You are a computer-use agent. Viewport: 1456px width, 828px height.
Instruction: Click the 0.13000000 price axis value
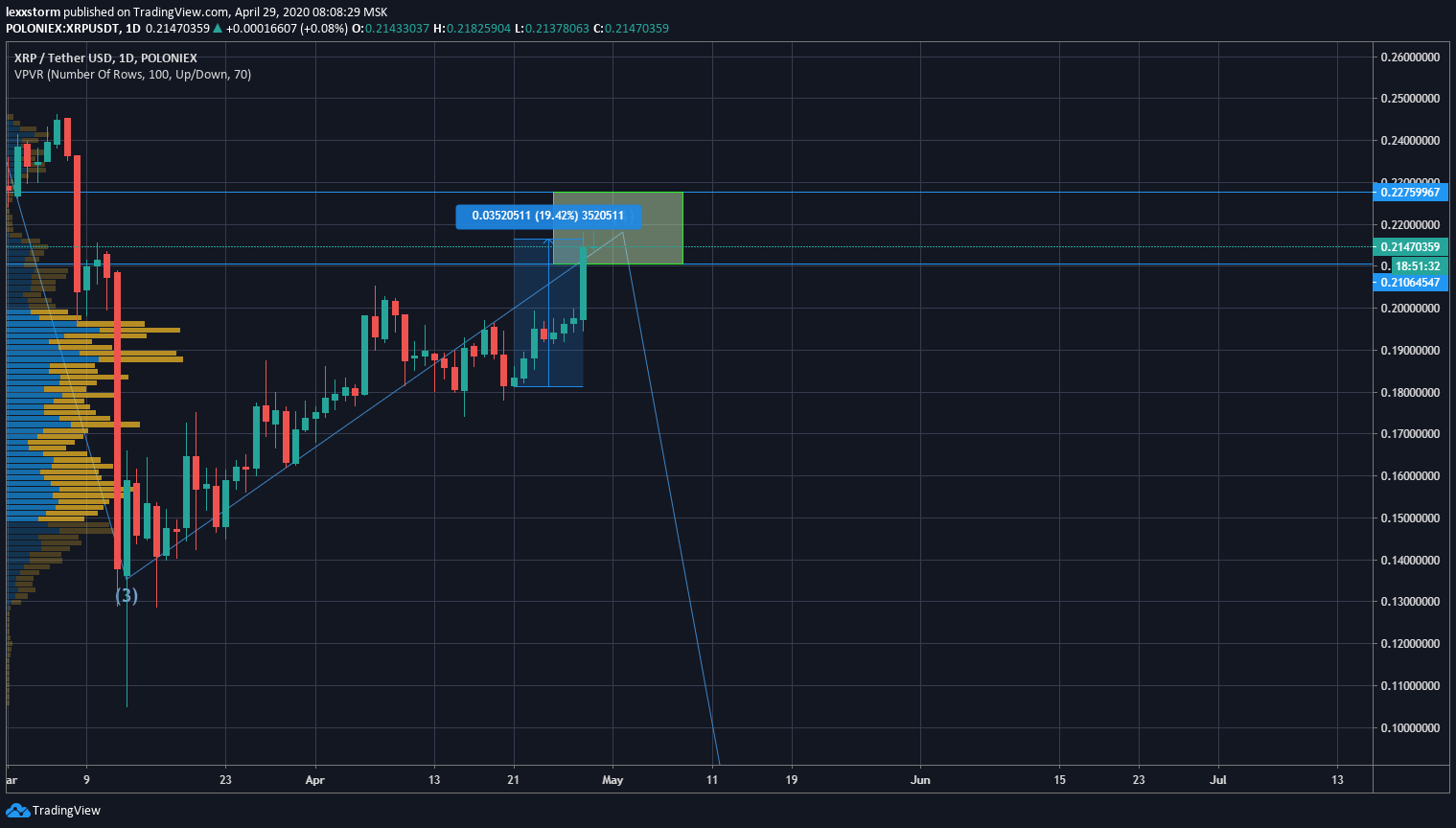(x=1410, y=602)
